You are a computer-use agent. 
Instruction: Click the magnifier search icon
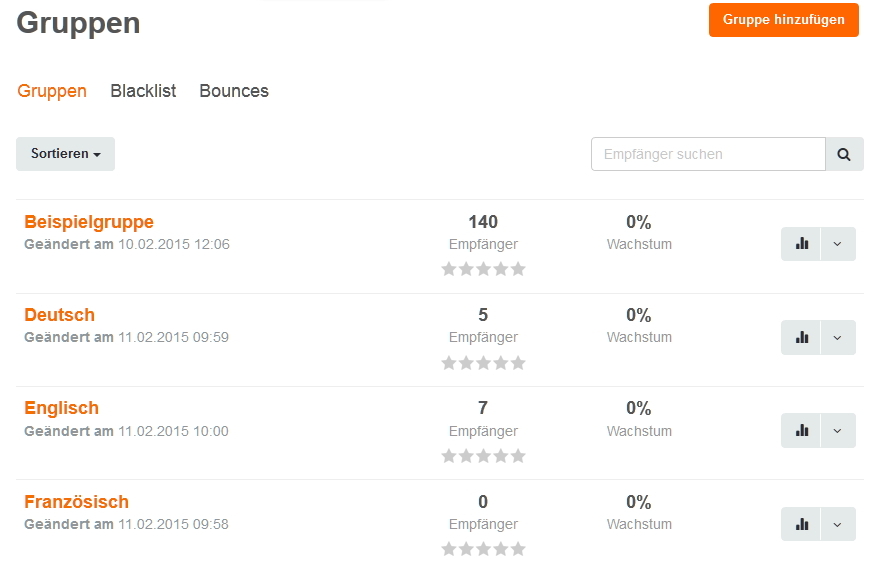844,154
